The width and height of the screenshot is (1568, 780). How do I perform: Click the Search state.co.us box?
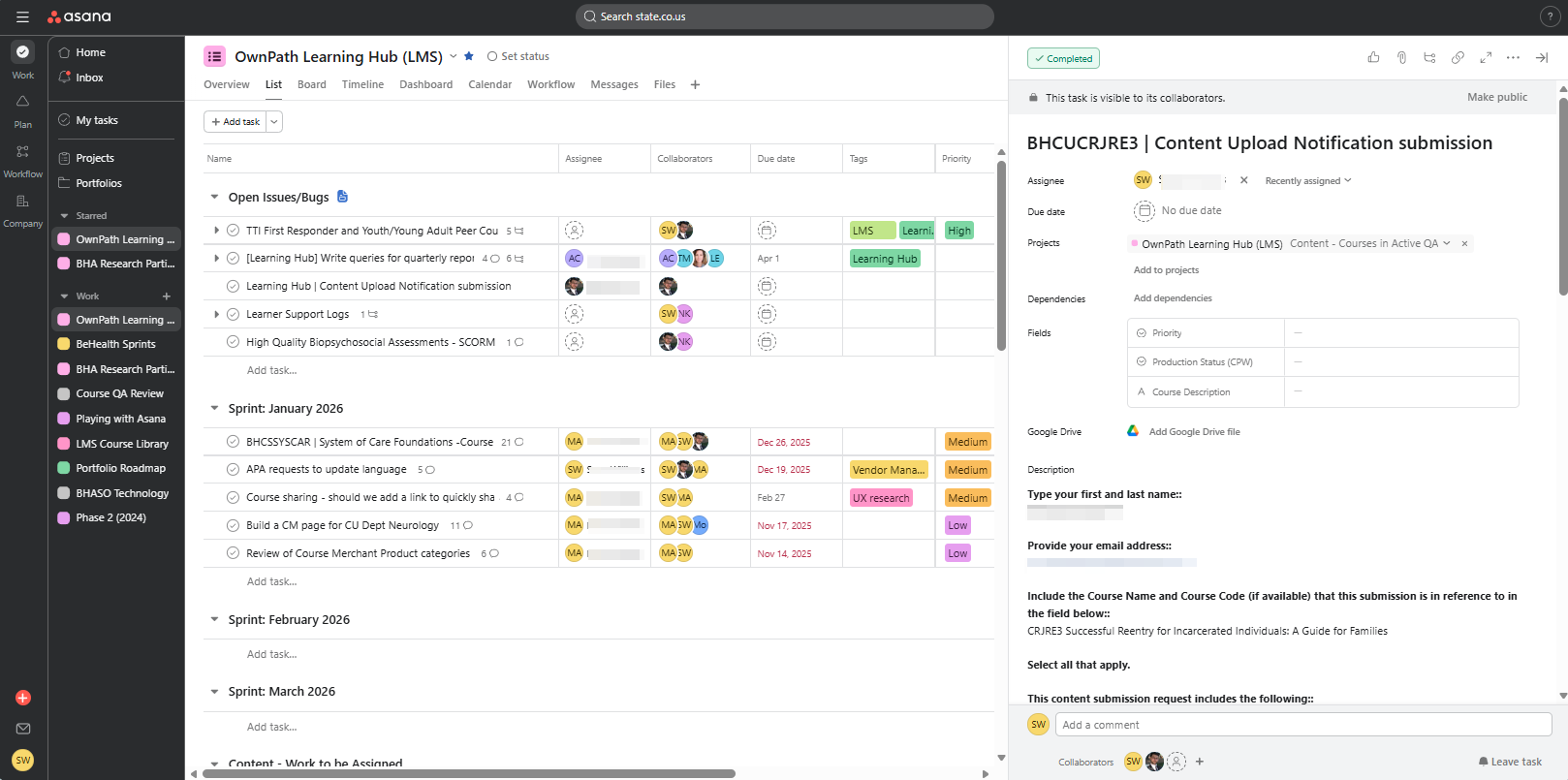[785, 16]
